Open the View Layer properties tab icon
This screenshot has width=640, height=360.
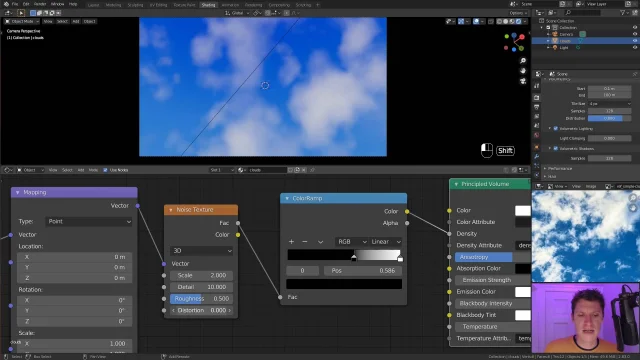(537, 116)
